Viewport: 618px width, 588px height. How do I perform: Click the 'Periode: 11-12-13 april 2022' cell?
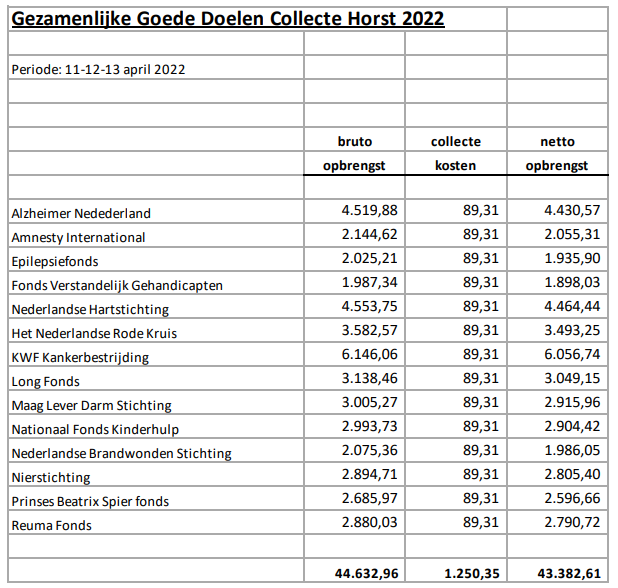point(98,70)
